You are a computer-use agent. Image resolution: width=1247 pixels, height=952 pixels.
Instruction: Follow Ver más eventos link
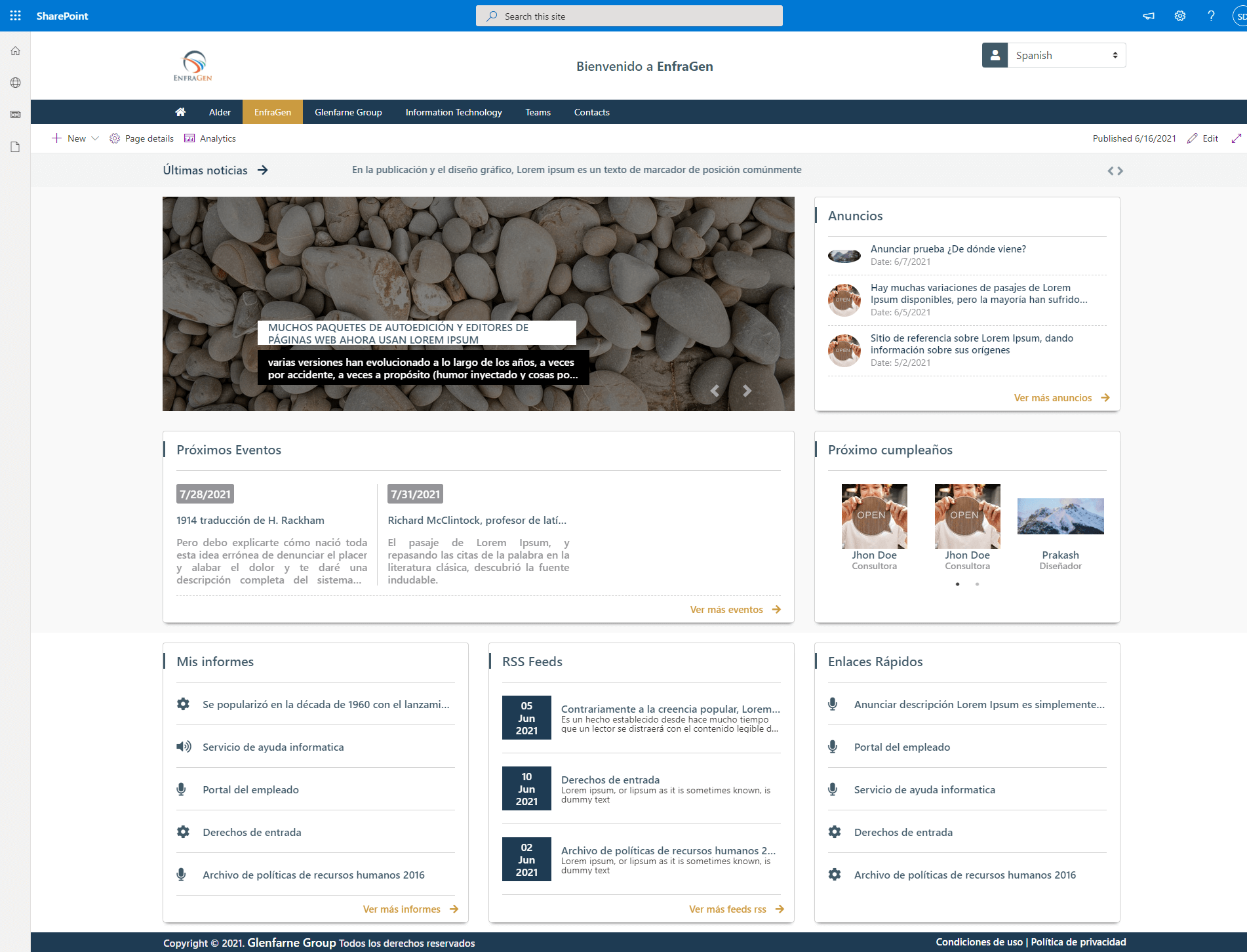point(735,610)
